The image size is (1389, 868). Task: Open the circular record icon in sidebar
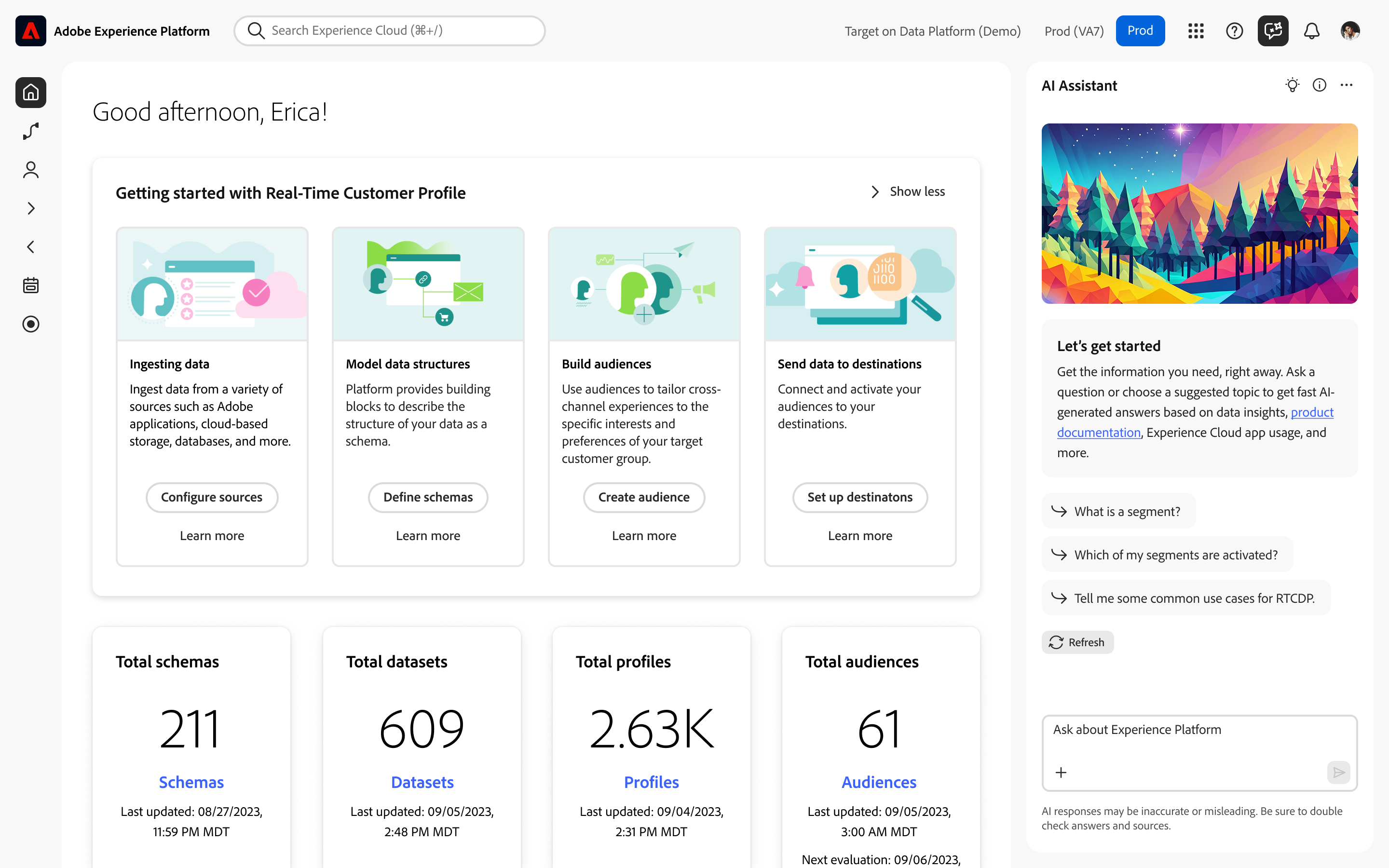31,325
